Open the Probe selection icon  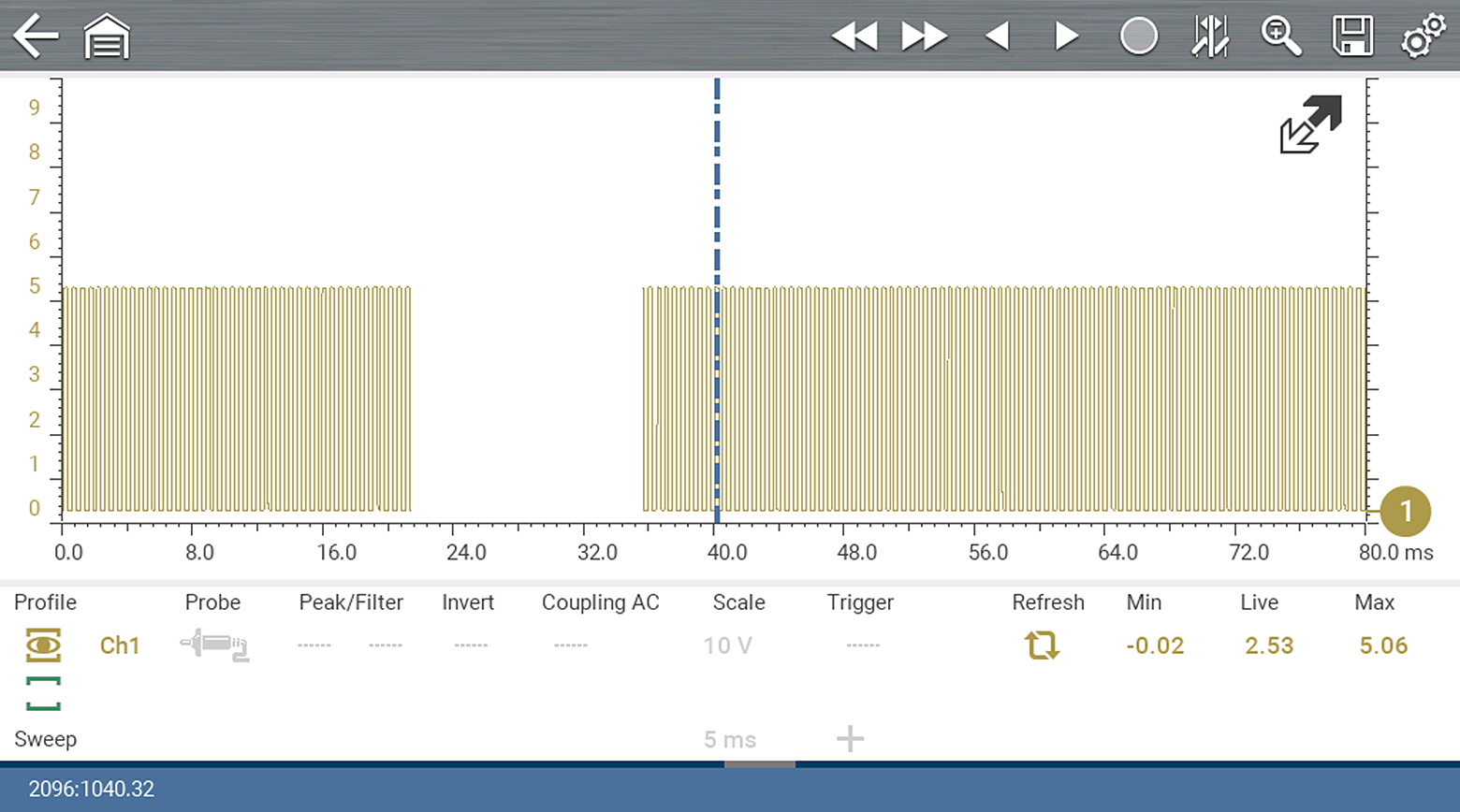[x=214, y=645]
